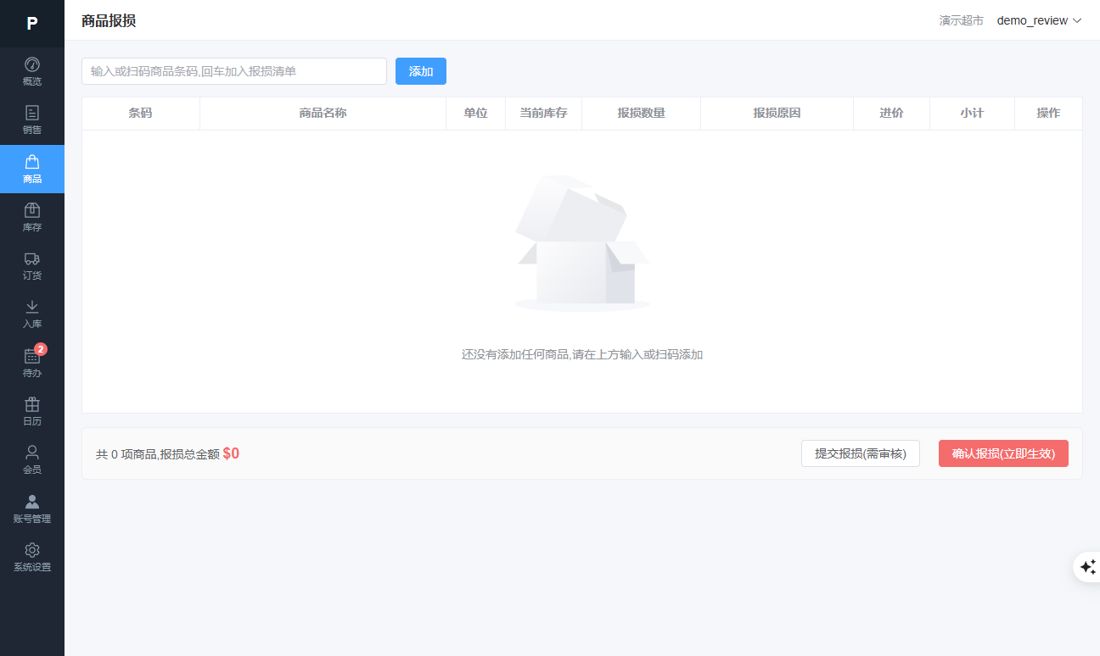Click the 小计 column header

972,113
